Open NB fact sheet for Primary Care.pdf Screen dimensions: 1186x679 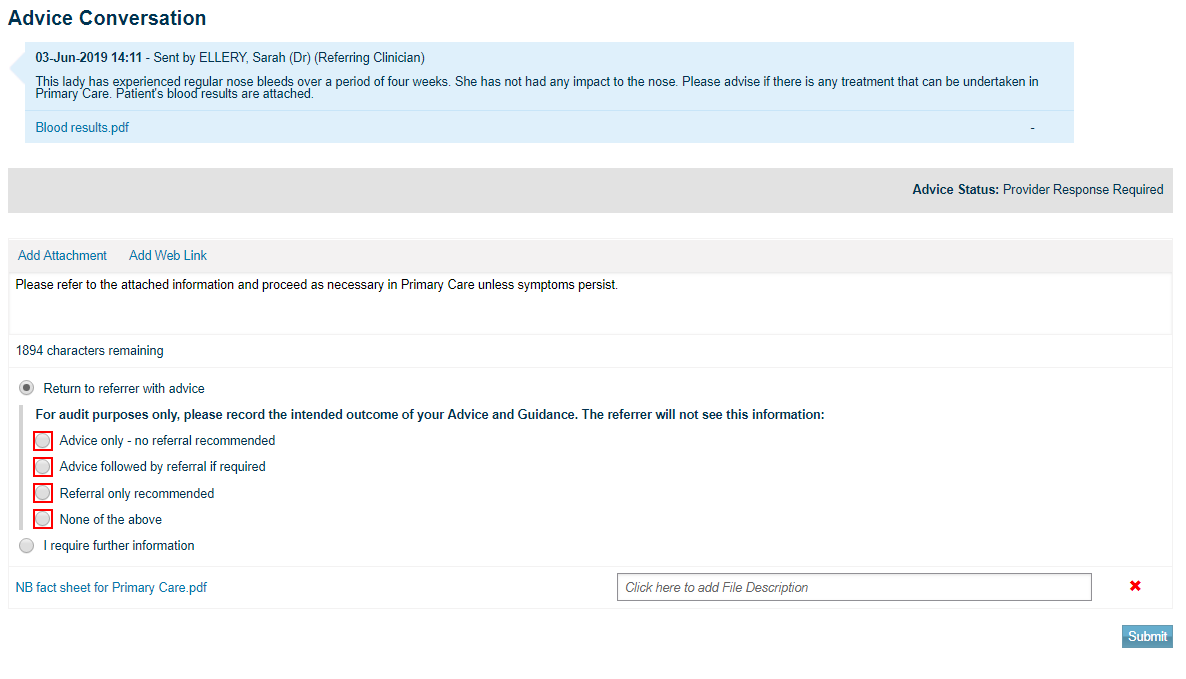pyautogui.click(x=111, y=588)
